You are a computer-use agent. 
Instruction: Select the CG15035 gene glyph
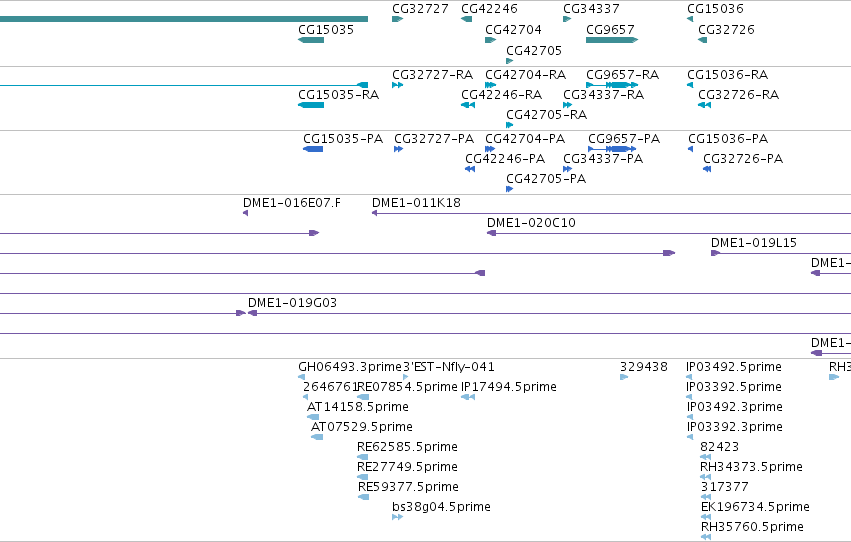[311, 40]
